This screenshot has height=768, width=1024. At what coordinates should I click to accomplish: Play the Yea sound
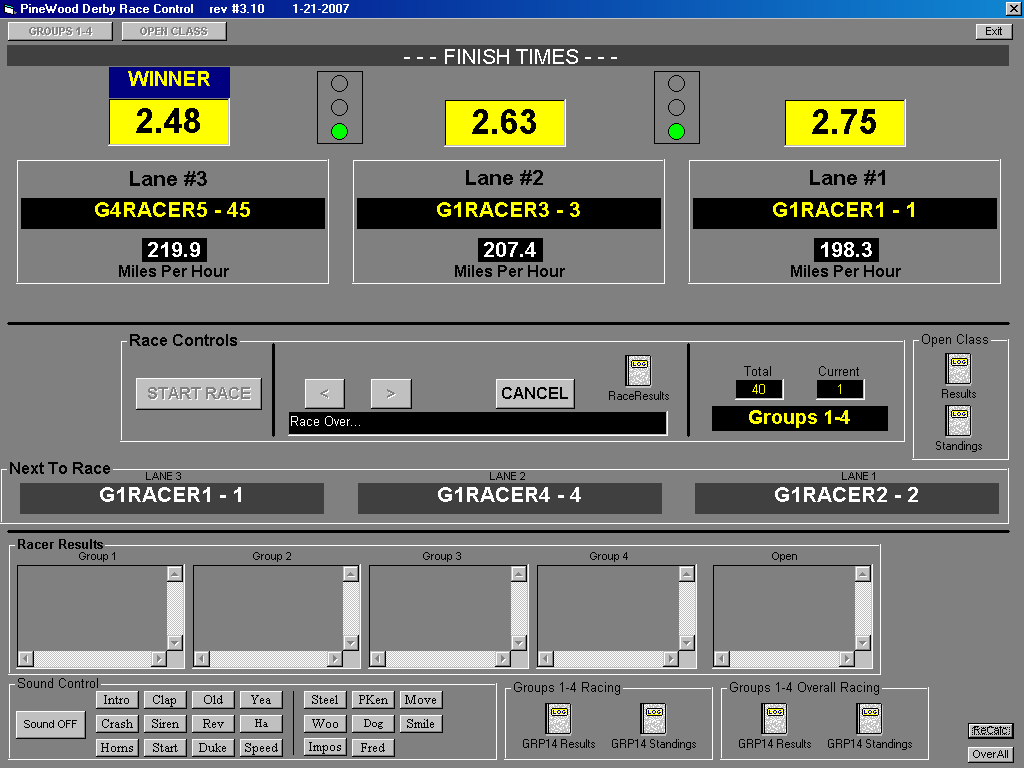[x=261, y=700]
